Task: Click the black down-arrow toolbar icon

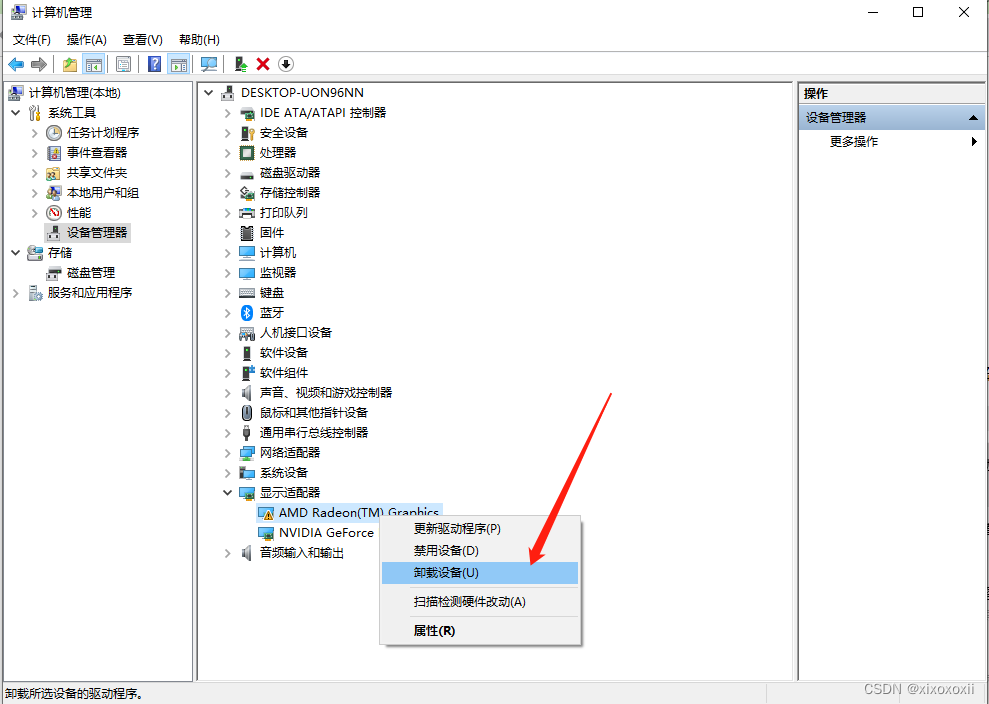Action: [x=286, y=64]
